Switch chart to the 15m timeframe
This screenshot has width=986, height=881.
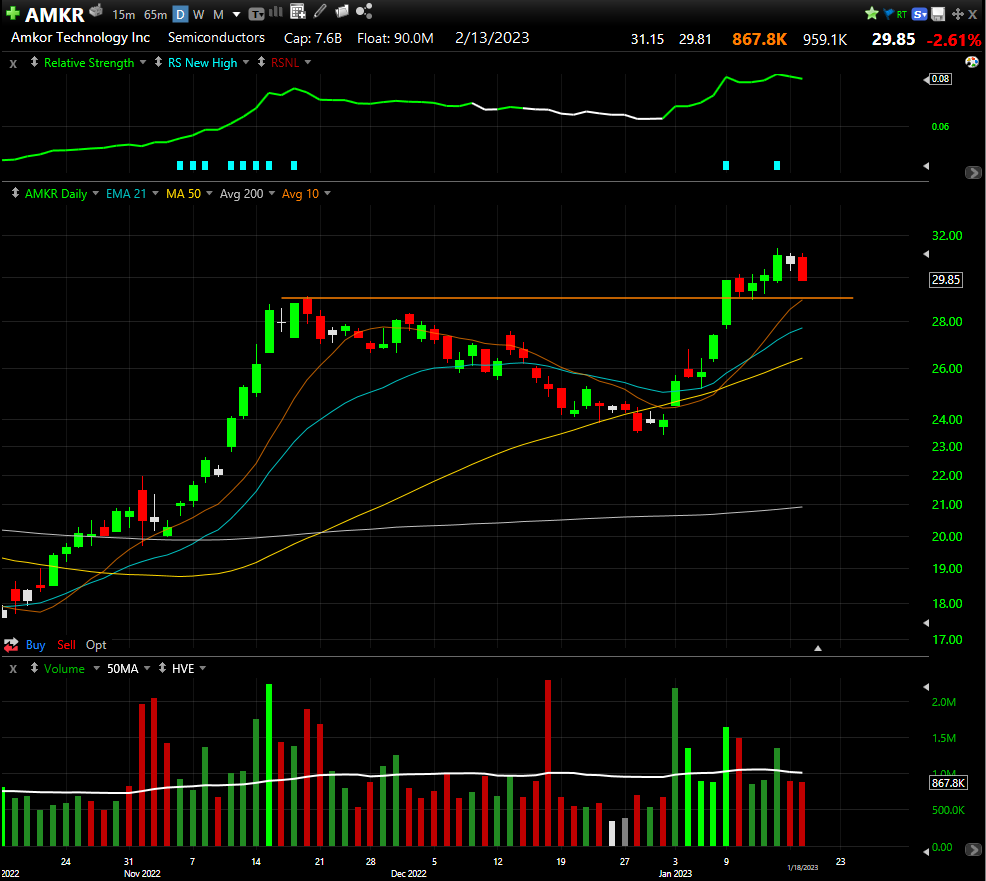(x=124, y=14)
